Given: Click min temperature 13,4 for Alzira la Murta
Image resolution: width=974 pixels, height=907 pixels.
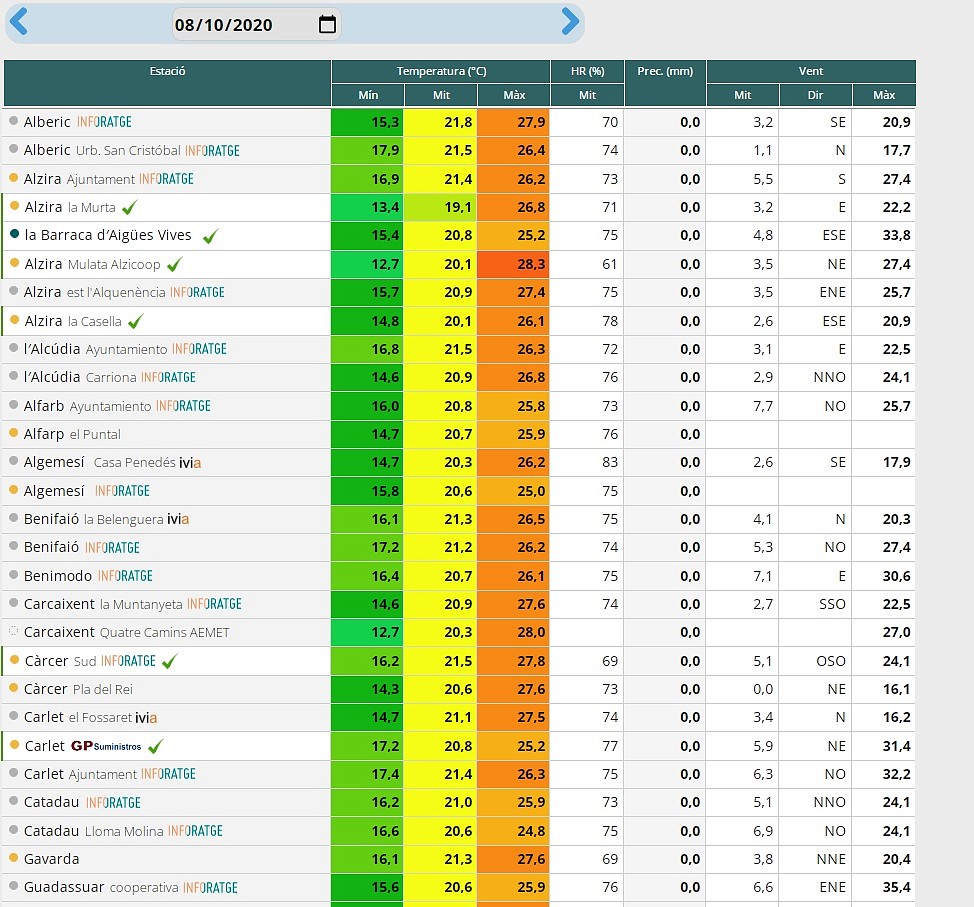Looking at the screenshot, I should (x=367, y=207).
